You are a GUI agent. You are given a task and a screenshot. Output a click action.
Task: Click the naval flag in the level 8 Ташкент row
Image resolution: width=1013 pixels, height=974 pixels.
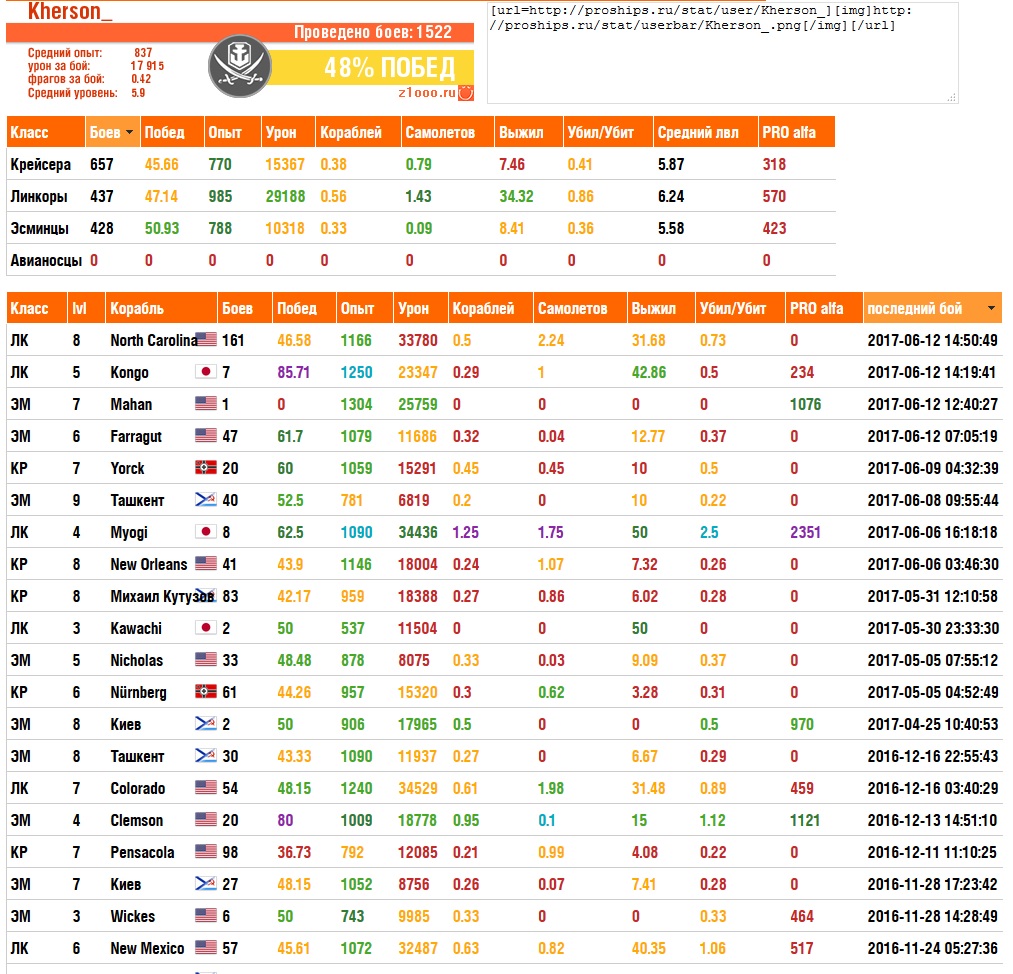coord(206,754)
